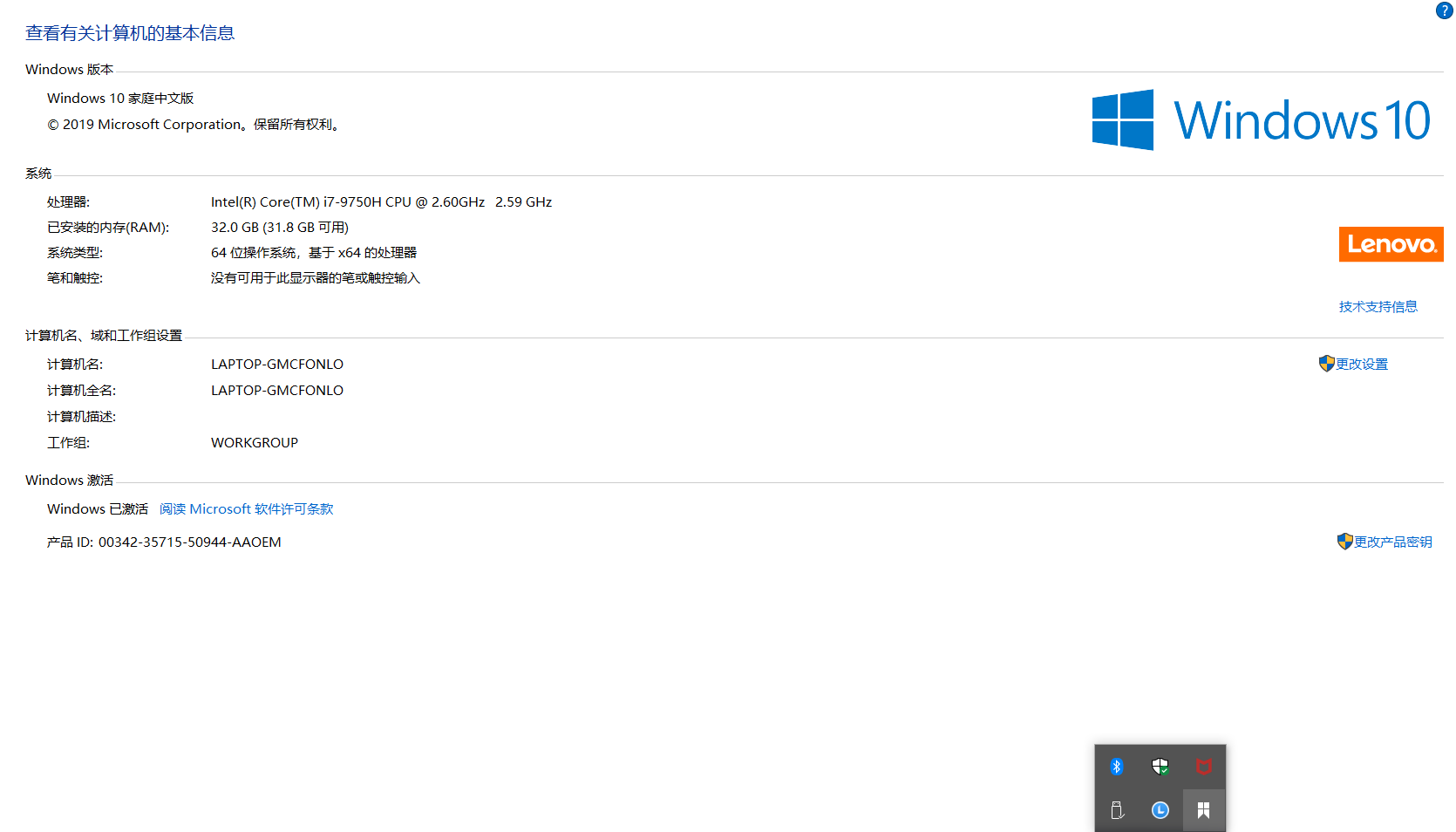Click the 已安装的内存(RAM): label

[x=108, y=227]
